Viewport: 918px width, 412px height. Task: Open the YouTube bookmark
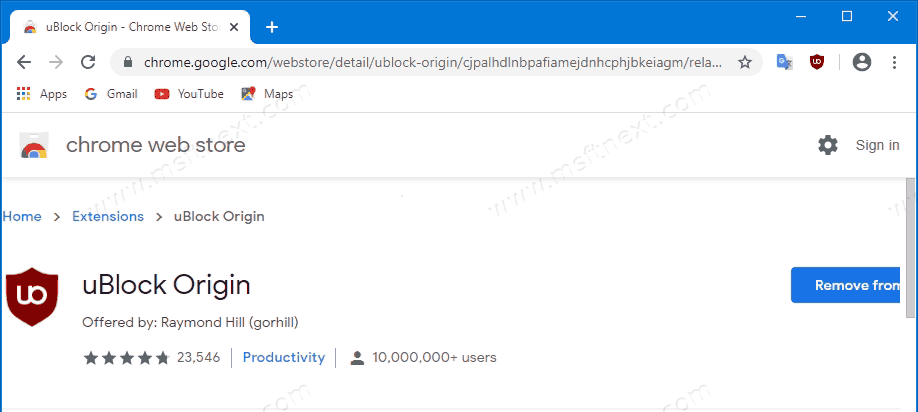(189, 94)
